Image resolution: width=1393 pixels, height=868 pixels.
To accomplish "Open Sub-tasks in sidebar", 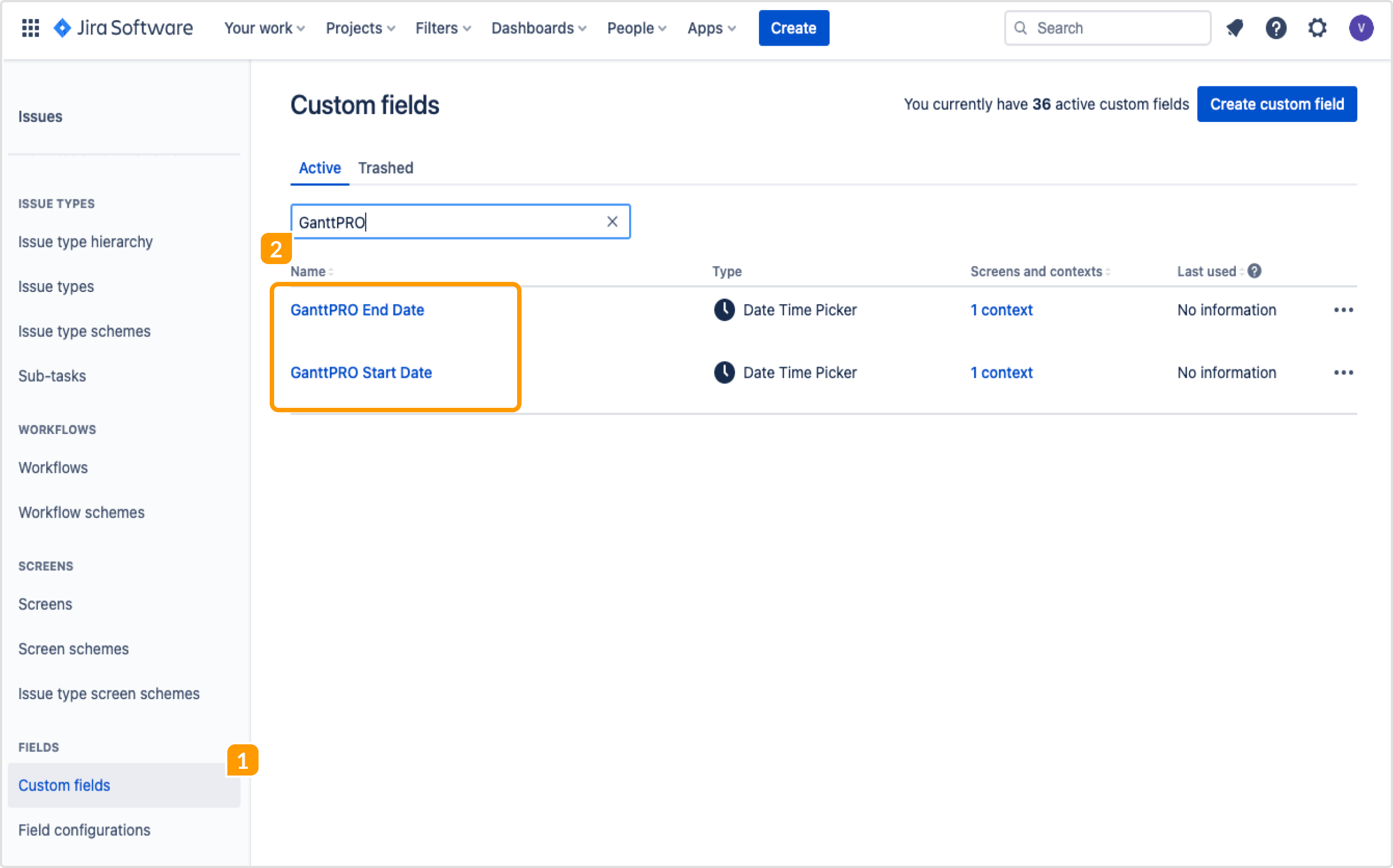I will 52,376.
